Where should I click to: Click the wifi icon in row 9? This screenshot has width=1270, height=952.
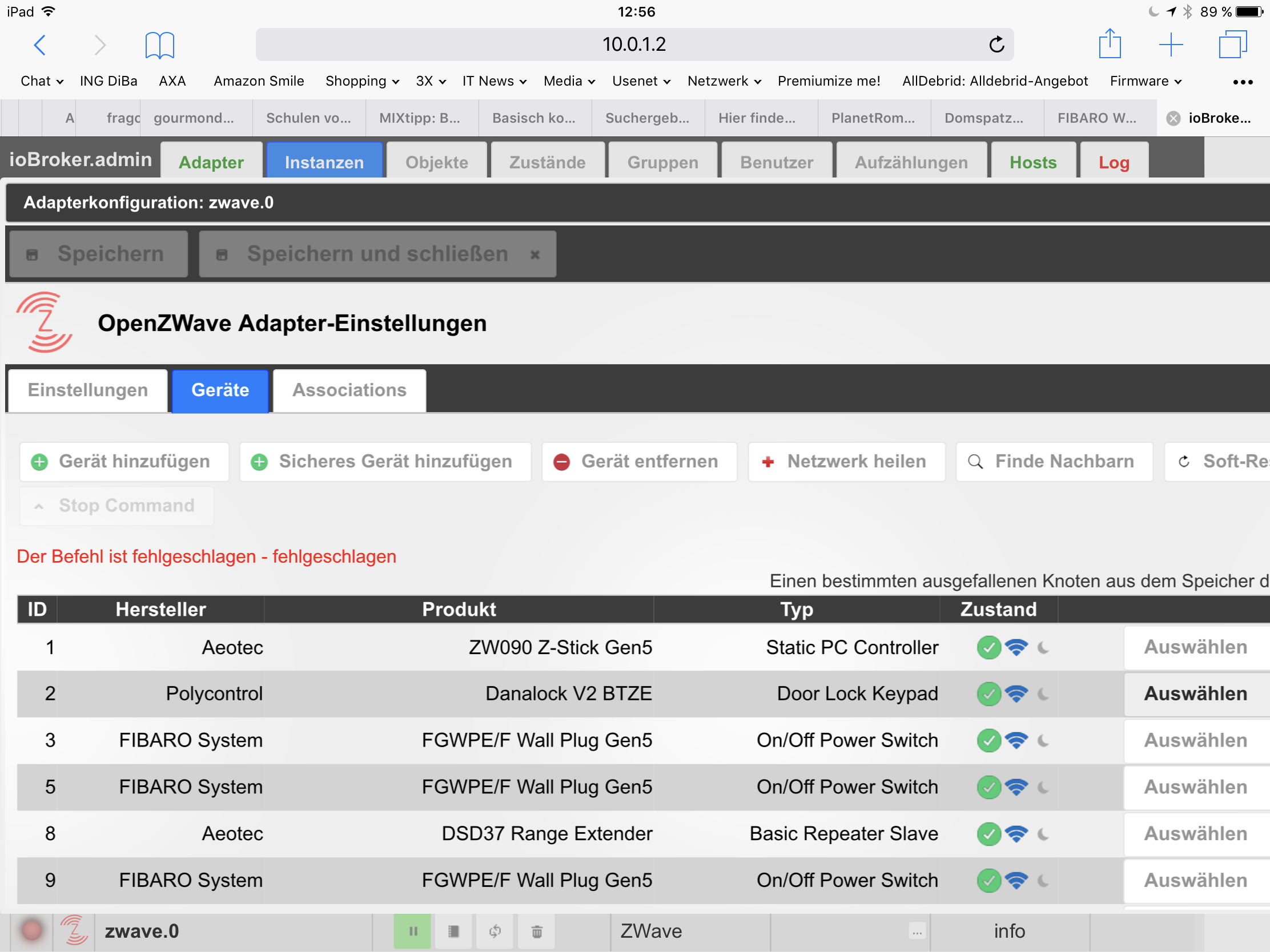click(x=1016, y=880)
